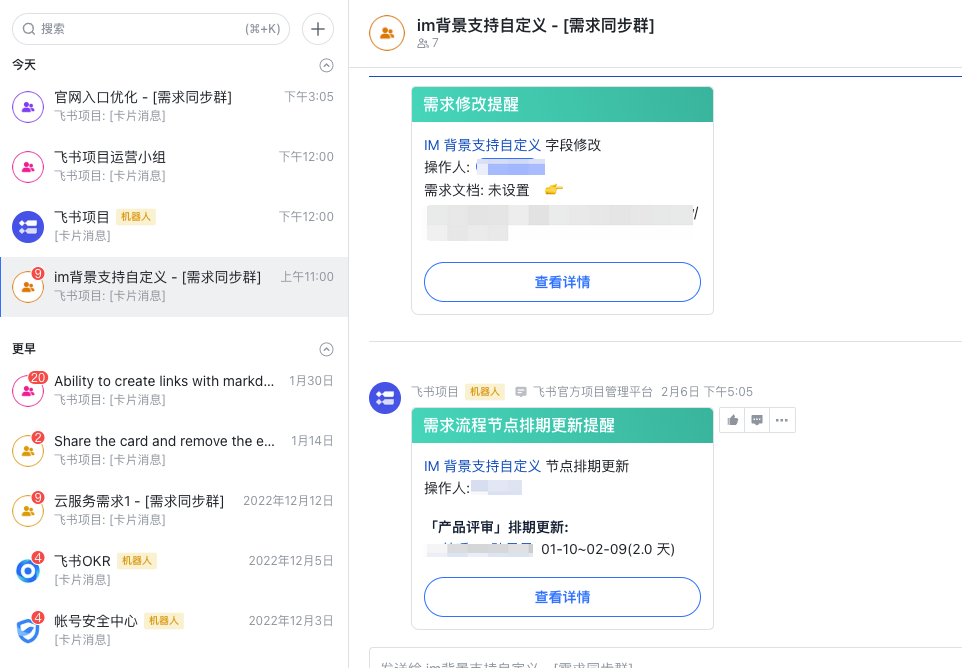The height and width of the screenshot is (668, 962).
Task: Focus the 搜索 search field
Action: tap(151, 29)
